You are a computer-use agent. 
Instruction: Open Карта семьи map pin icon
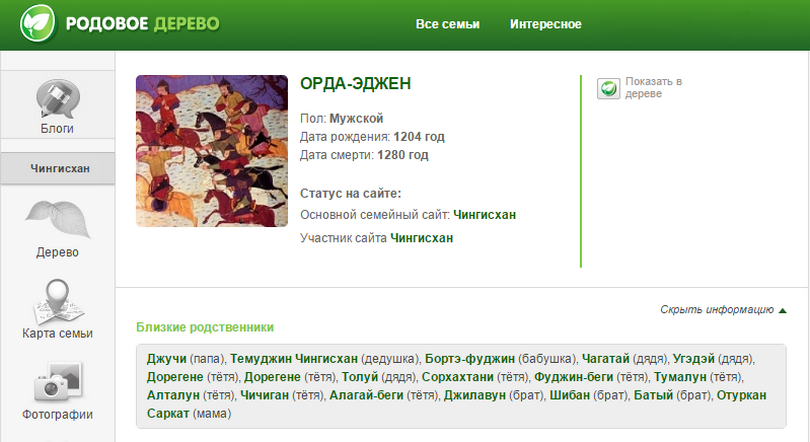pyautogui.click(x=57, y=300)
